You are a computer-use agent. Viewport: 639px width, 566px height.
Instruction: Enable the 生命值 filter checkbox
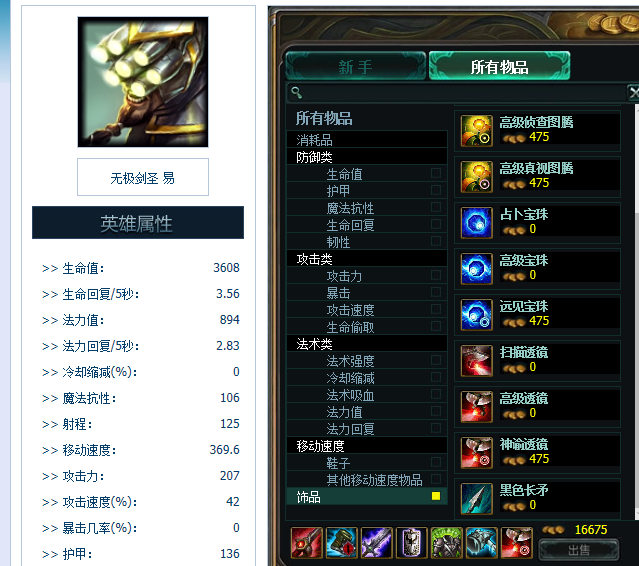pos(436,174)
